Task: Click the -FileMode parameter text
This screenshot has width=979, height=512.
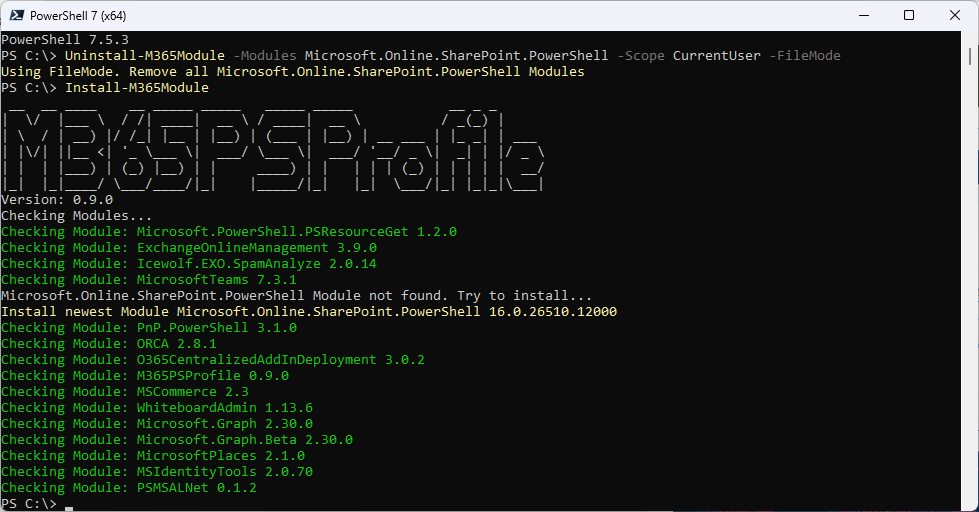Action: (805, 56)
